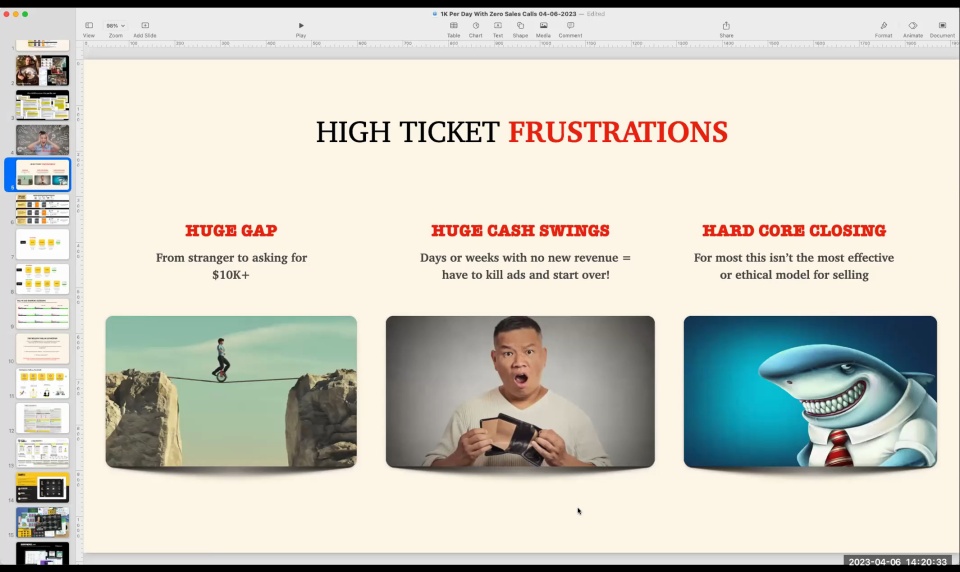Select slide 13 thumbnail in navigator
This screenshot has height=572, width=960.
(x=42, y=453)
